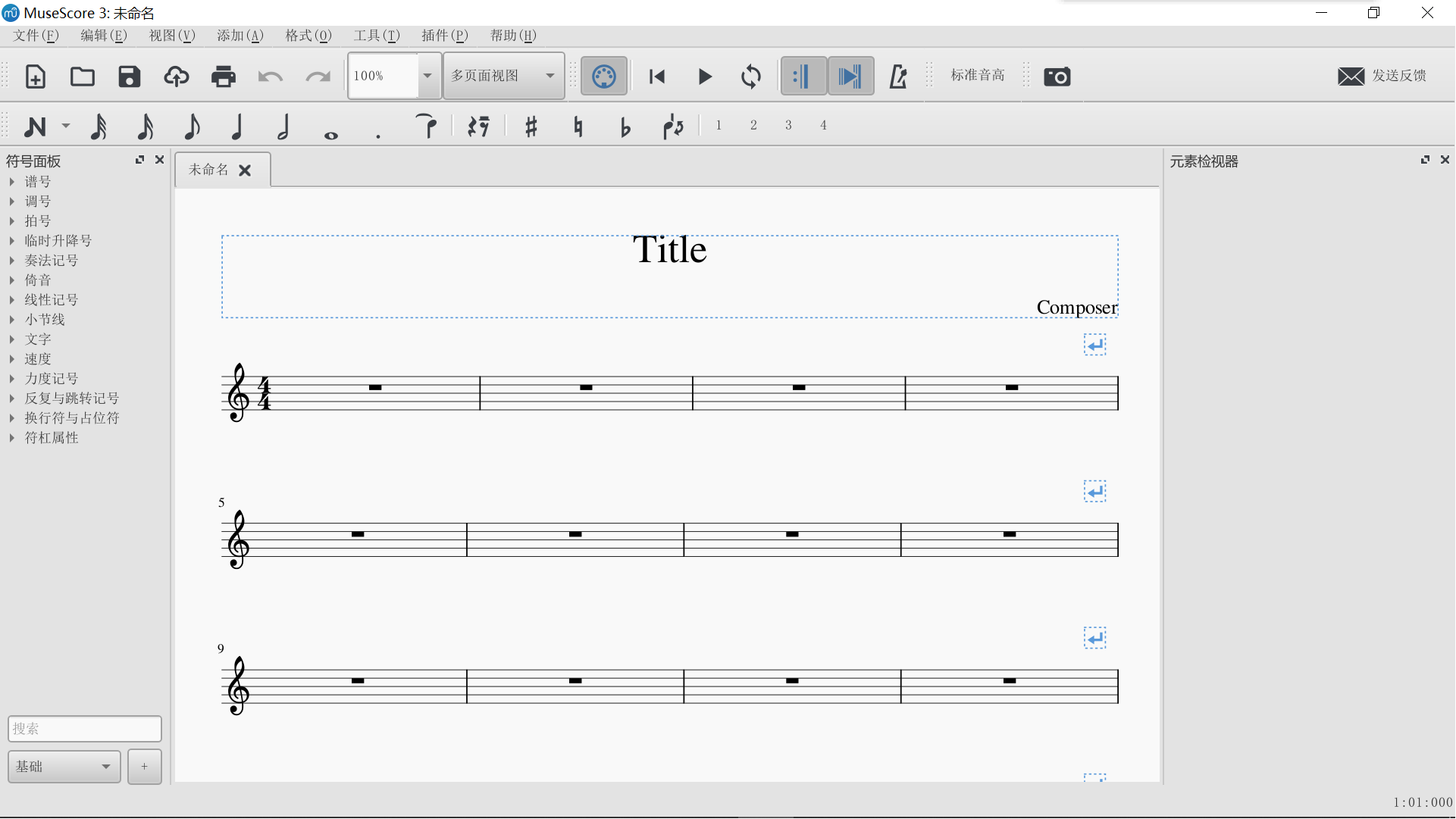
Task: Click the save score icon
Action: (x=130, y=77)
